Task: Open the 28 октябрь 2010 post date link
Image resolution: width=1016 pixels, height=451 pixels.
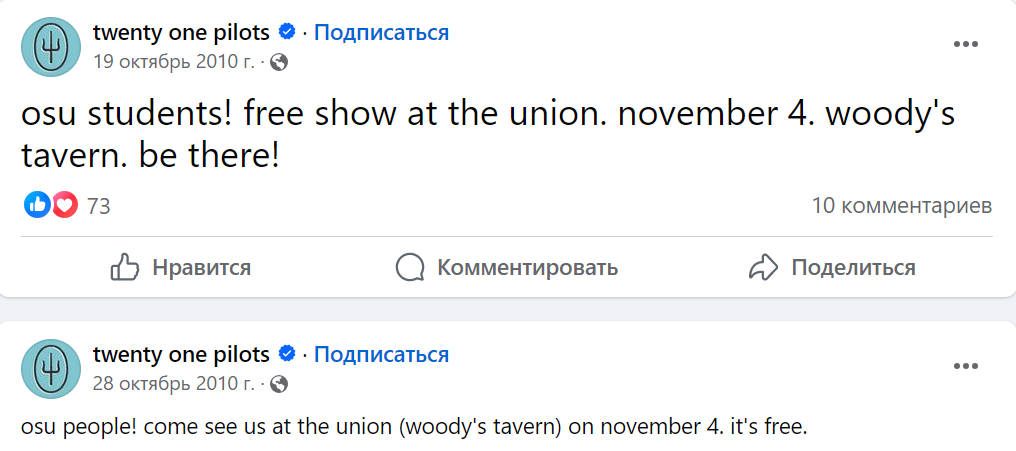Action: click(173, 384)
